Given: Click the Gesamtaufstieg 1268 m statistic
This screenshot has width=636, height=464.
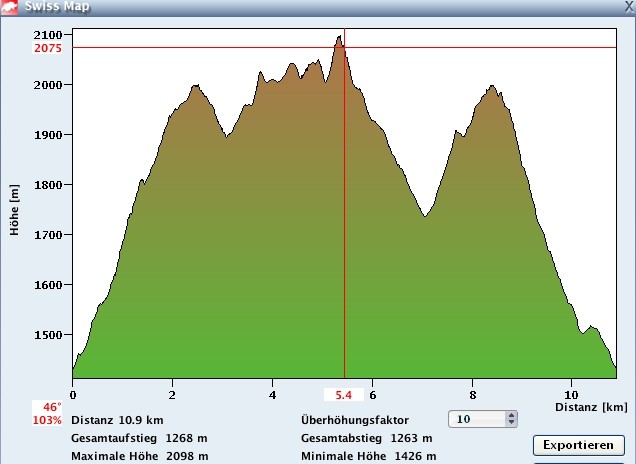Looking at the screenshot, I should point(139,438).
